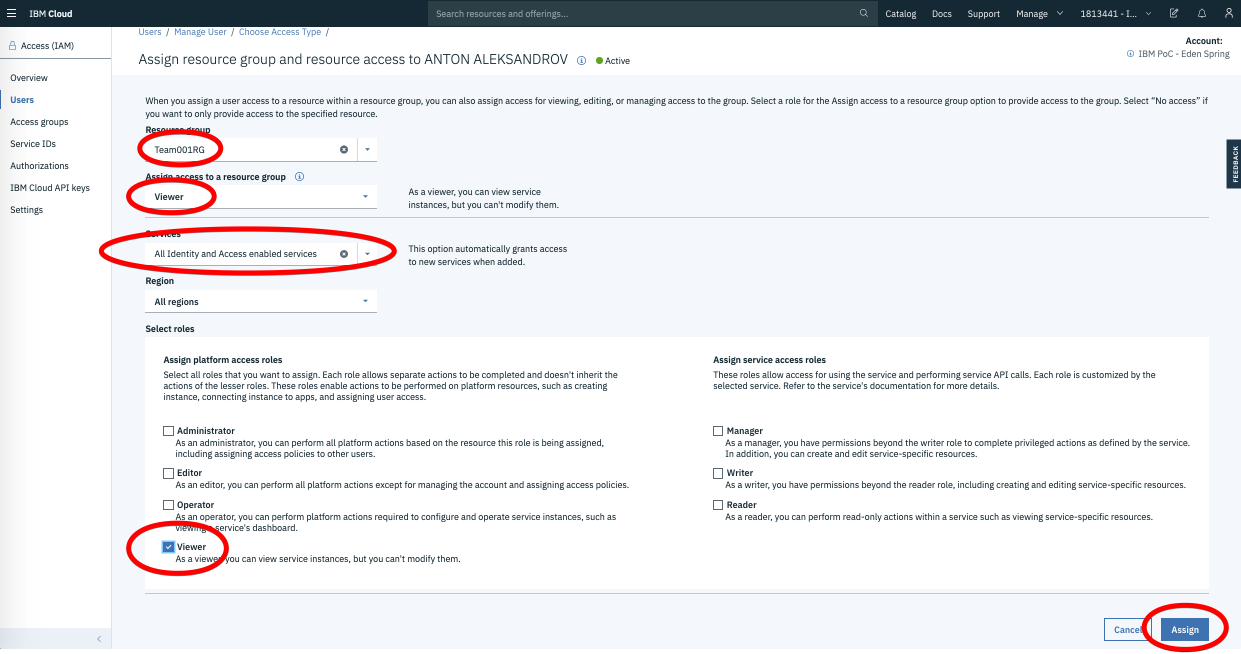This screenshot has height=654, width=1241.
Task: Clear the Team001RG resource group selection
Action: tap(344, 149)
